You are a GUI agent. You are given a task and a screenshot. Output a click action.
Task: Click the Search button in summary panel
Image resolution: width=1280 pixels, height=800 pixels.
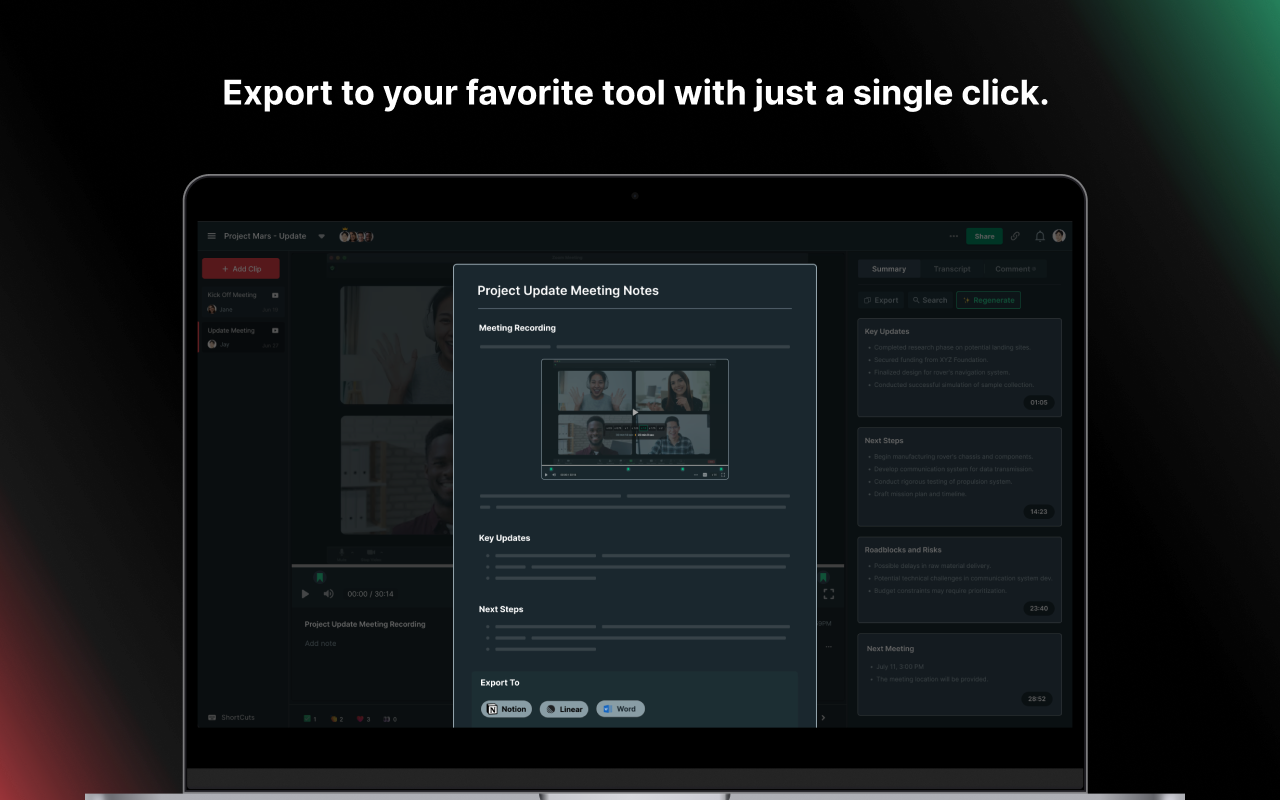pos(930,300)
